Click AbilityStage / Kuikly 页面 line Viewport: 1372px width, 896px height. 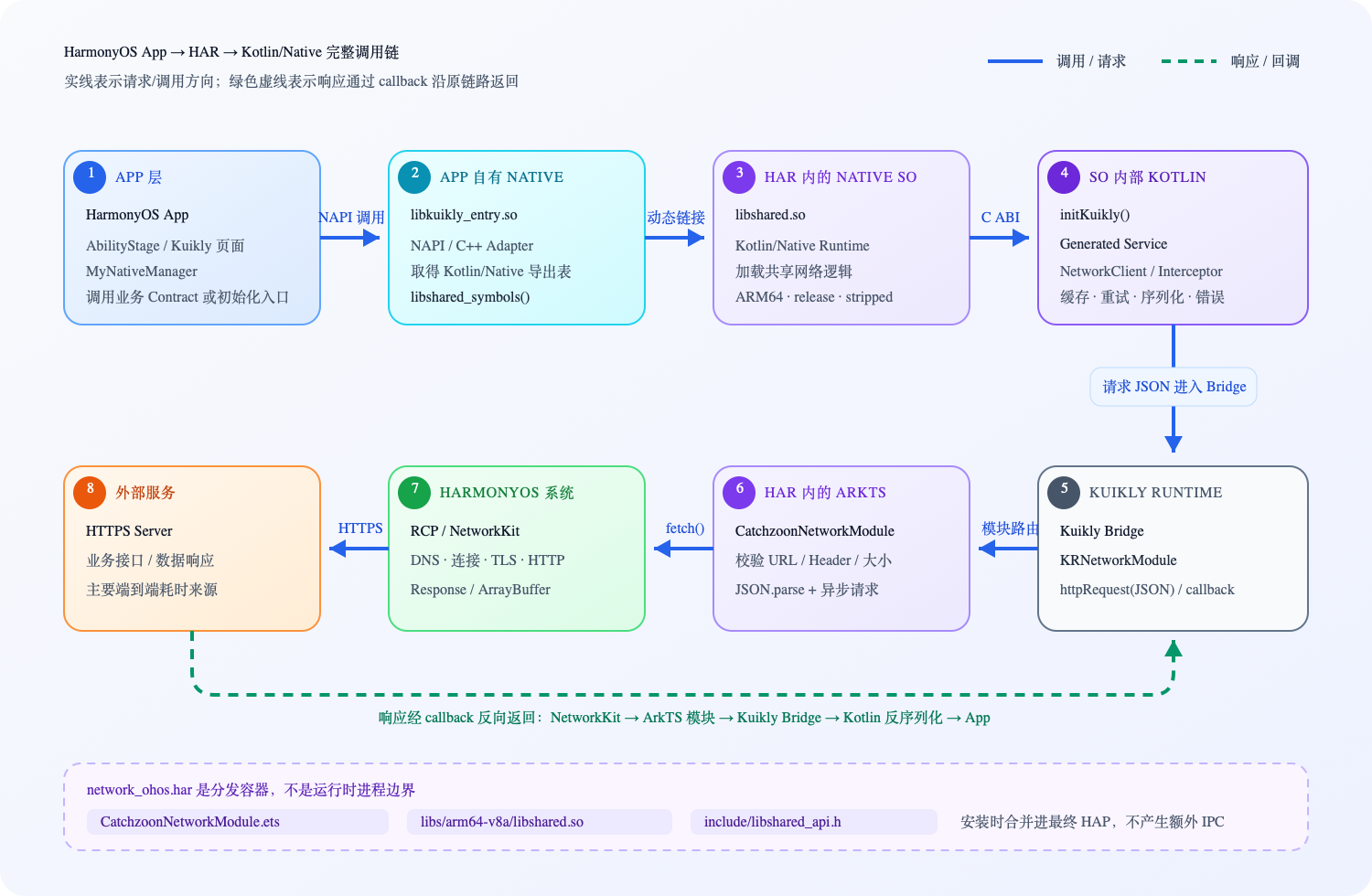point(166,246)
